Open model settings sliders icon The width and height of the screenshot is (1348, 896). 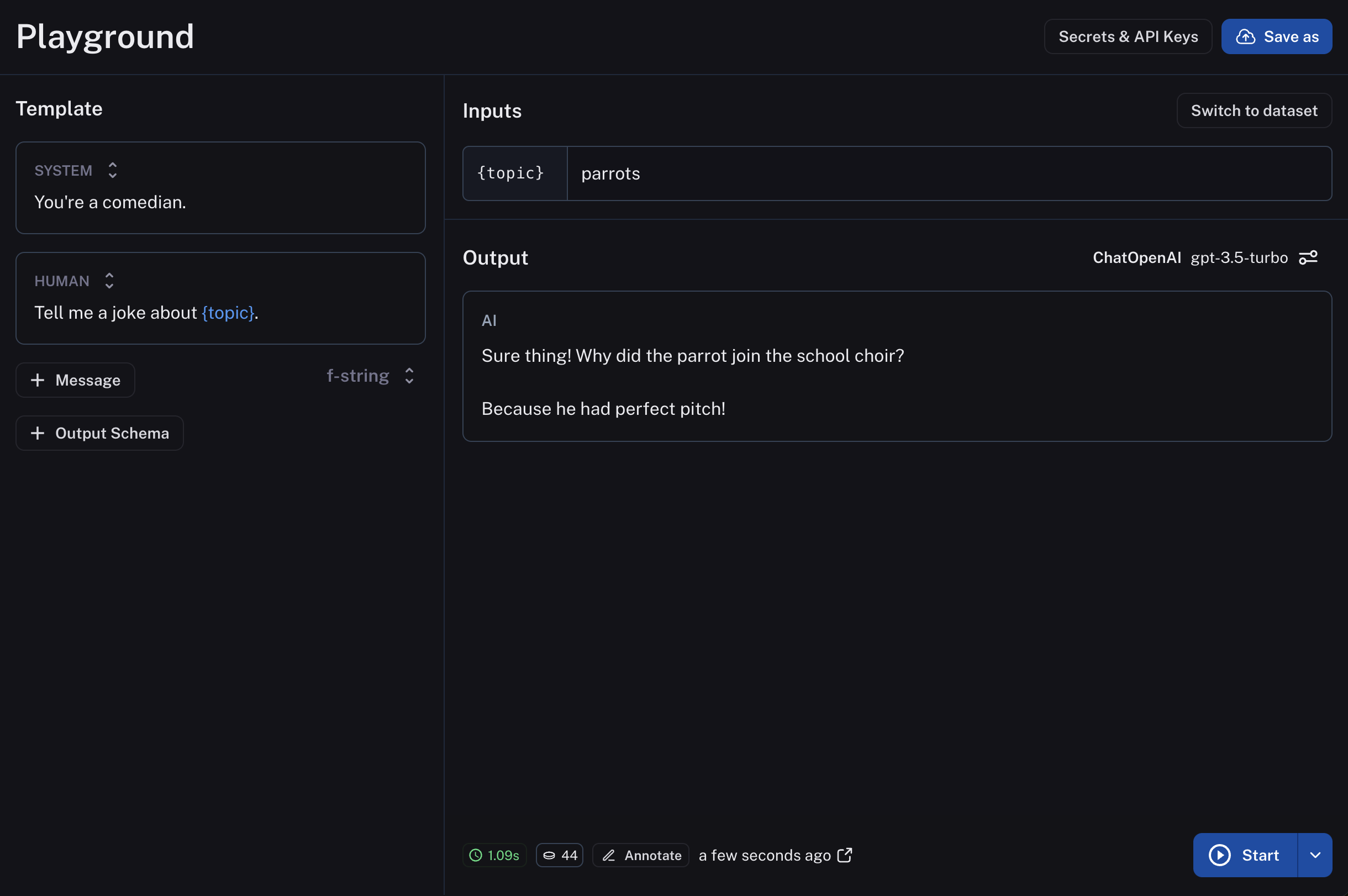tap(1308, 258)
